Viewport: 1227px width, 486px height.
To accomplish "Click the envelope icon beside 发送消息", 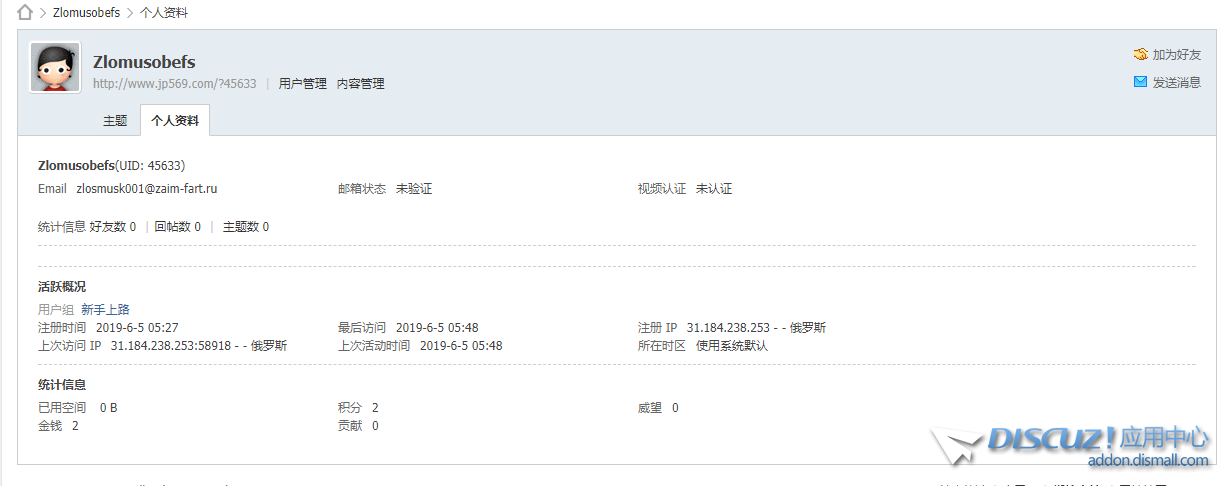I will [1140, 82].
